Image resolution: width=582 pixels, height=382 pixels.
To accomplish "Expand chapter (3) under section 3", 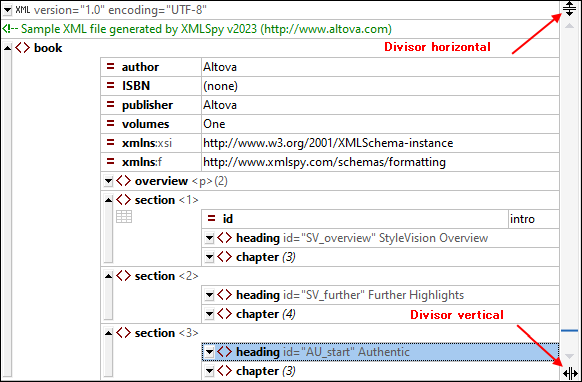I will (x=209, y=371).
